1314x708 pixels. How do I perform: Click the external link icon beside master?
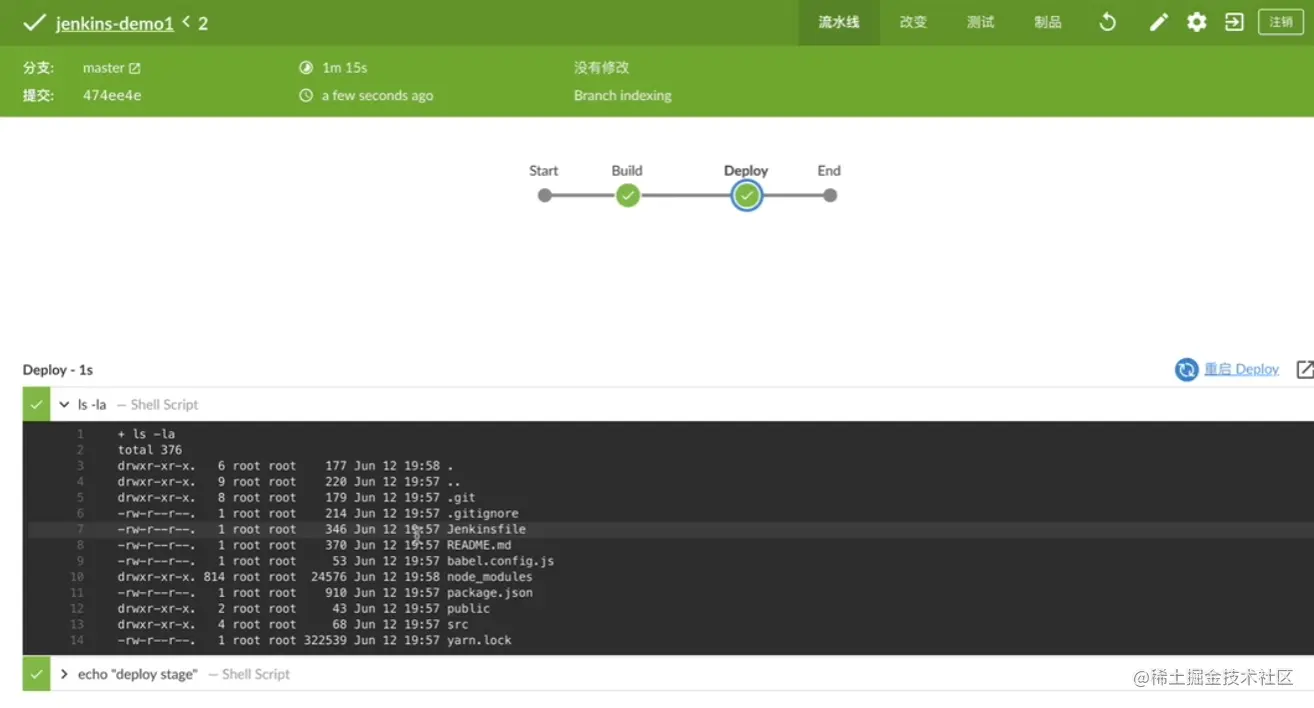click(135, 68)
